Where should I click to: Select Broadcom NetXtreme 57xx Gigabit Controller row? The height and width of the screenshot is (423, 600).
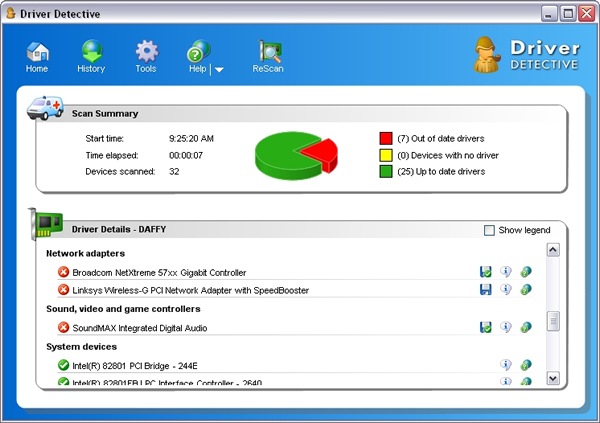point(295,272)
